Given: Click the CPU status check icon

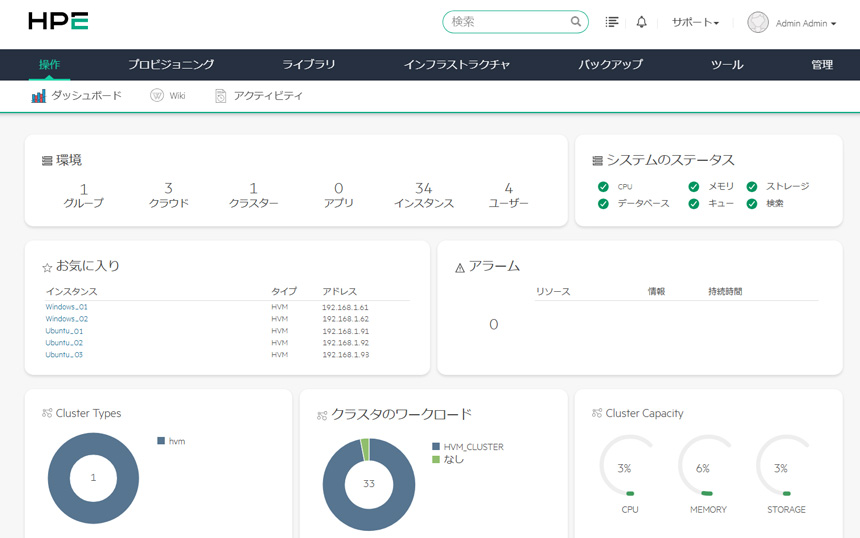Looking at the screenshot, I should 603,186.
